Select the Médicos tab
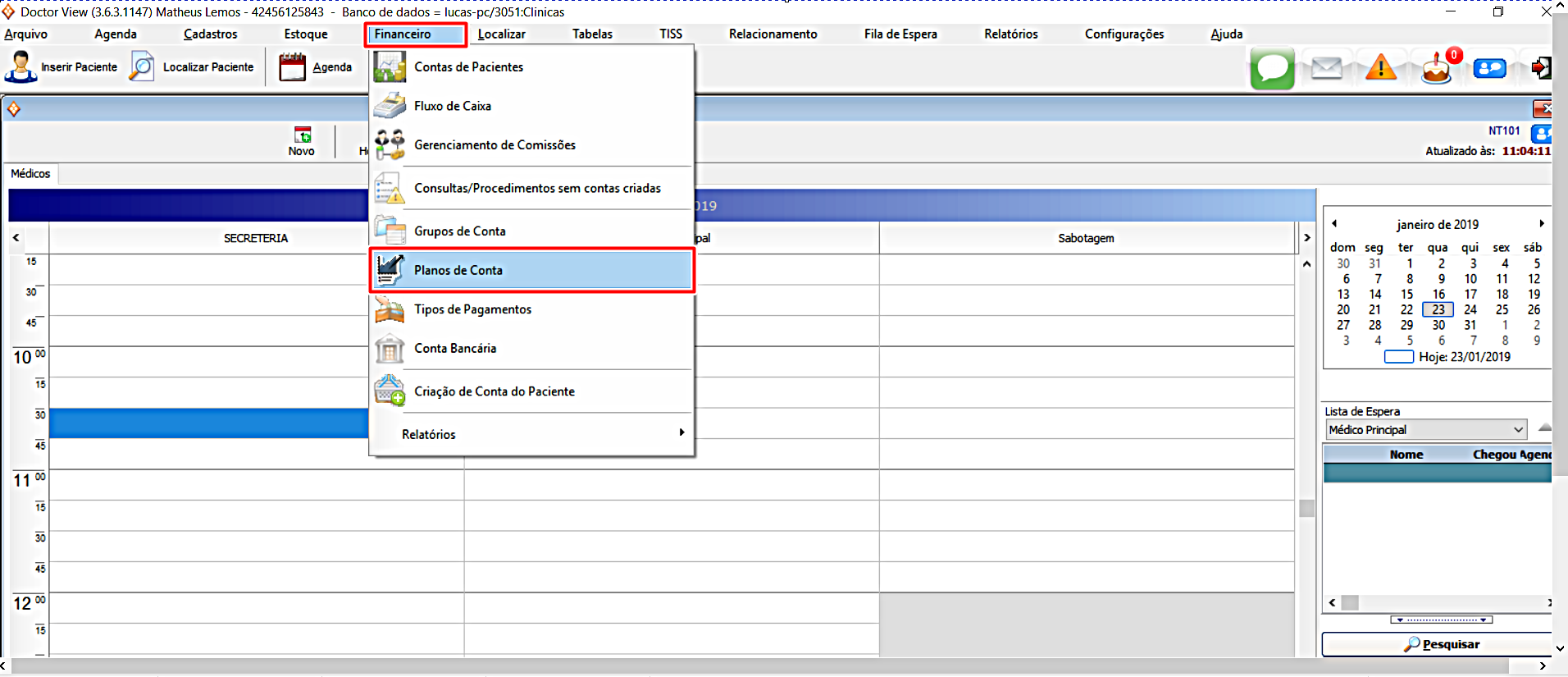 tap(30, 174)
